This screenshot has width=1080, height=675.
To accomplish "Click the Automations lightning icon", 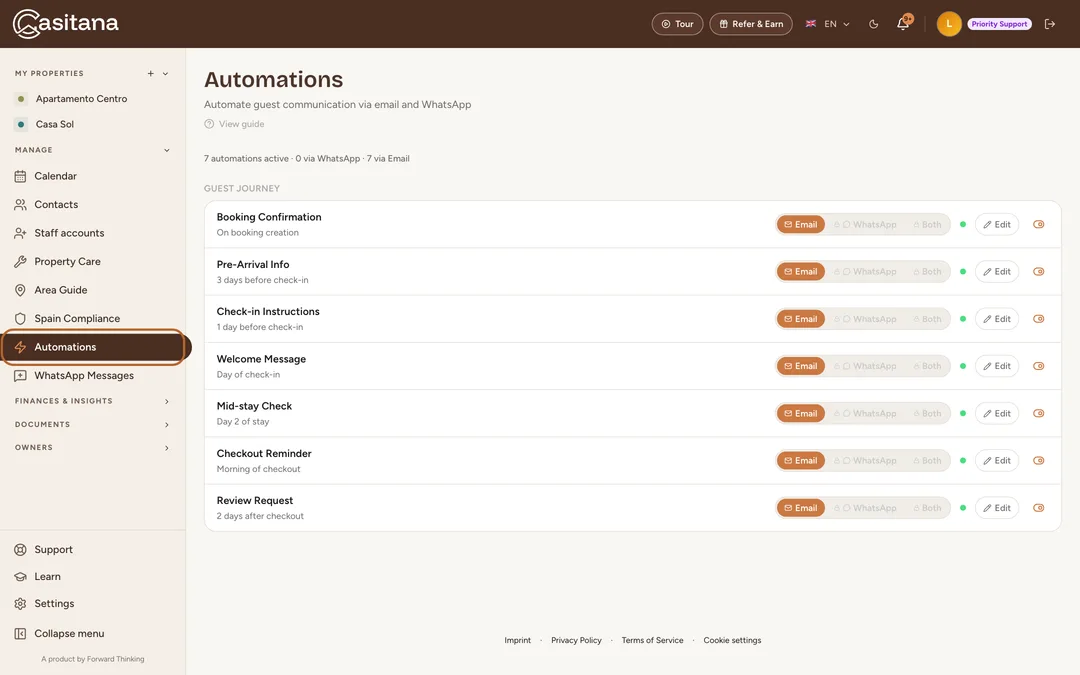I will (20, 347).
